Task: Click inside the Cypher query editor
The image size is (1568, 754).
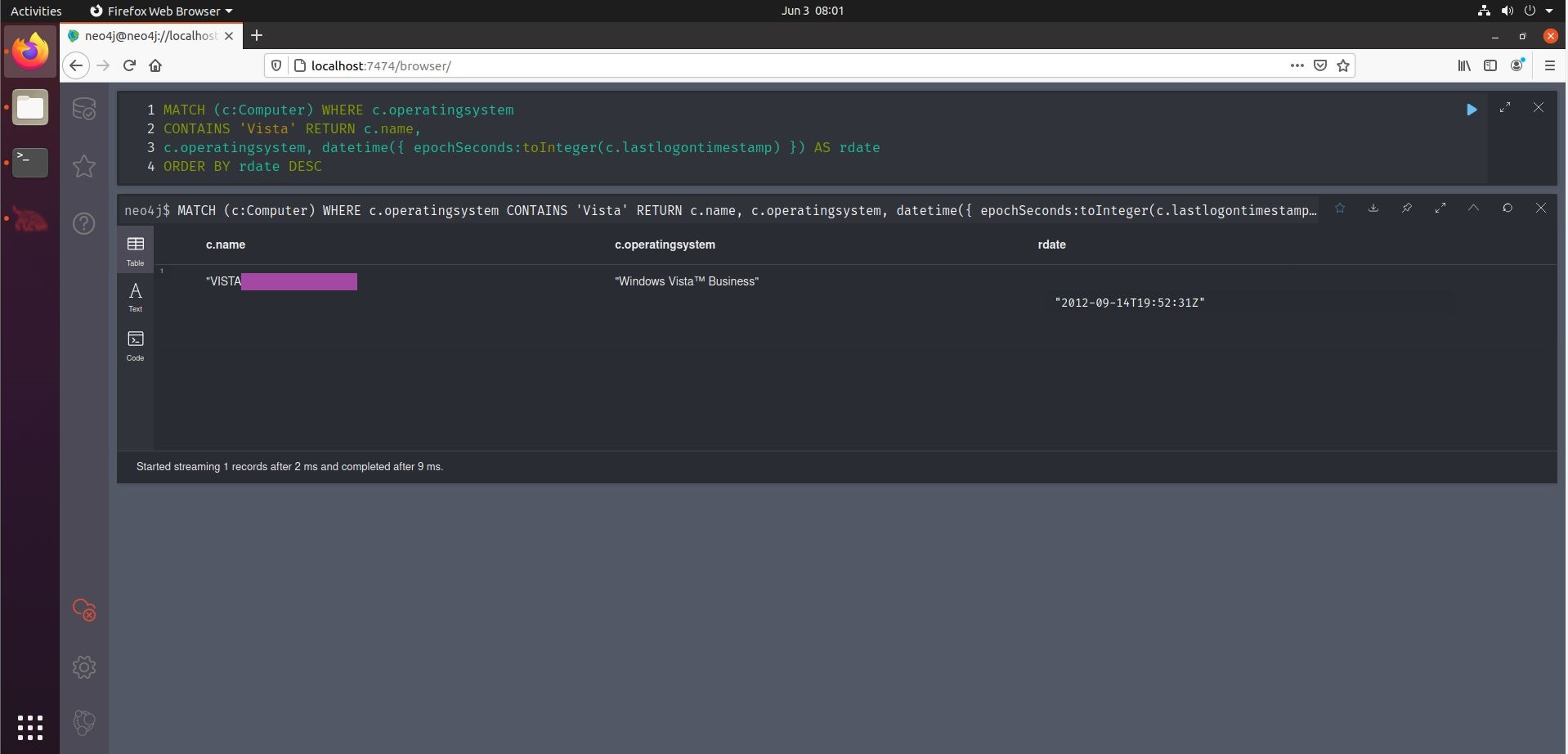Action: pyautogui.click(x=801, y=138)
